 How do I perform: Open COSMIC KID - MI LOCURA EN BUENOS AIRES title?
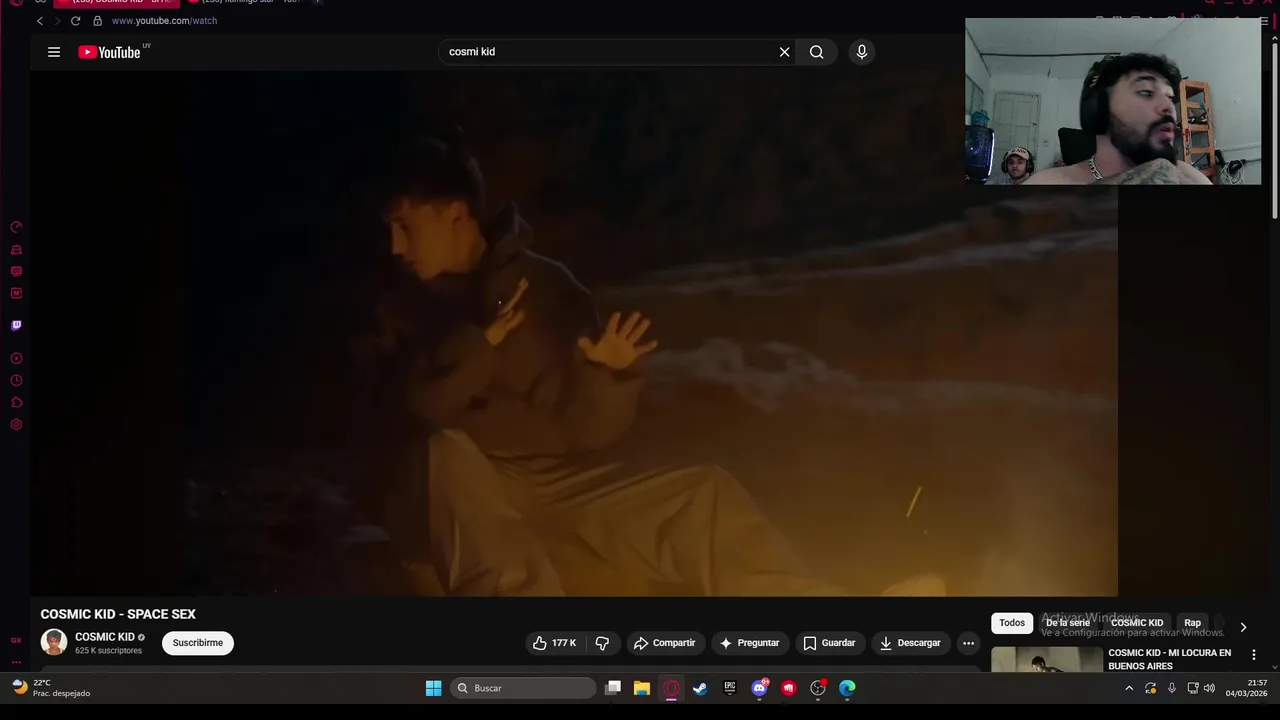pyautogui.click(x=1169, y=659)
